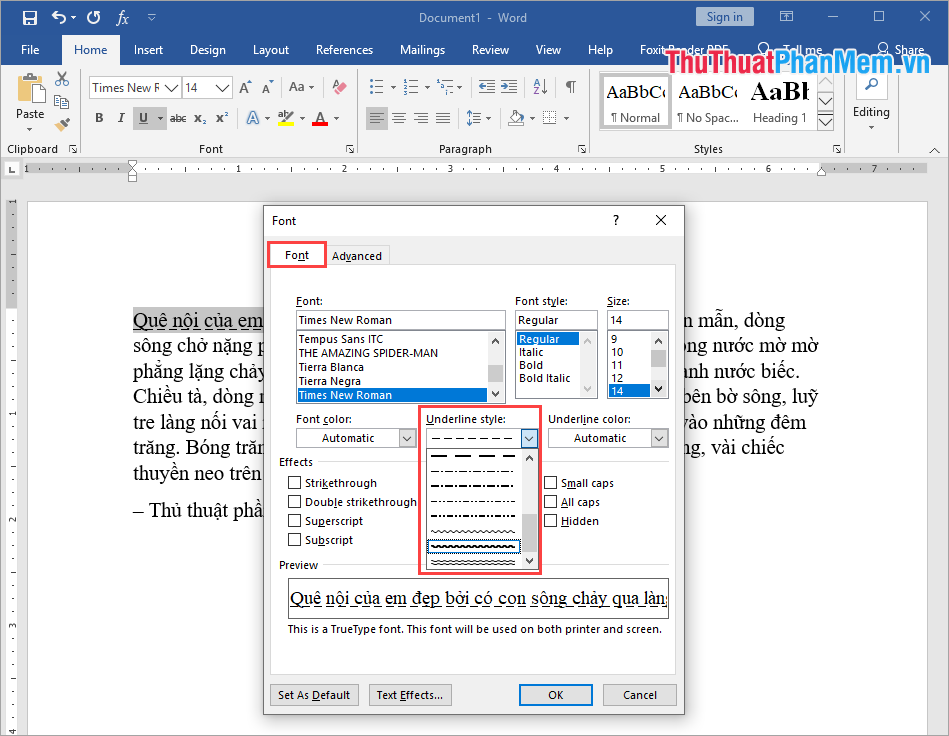The image size is (949, 736).
Task: Show paragraph marks with the ¶ icon
Action: point(570,87)
